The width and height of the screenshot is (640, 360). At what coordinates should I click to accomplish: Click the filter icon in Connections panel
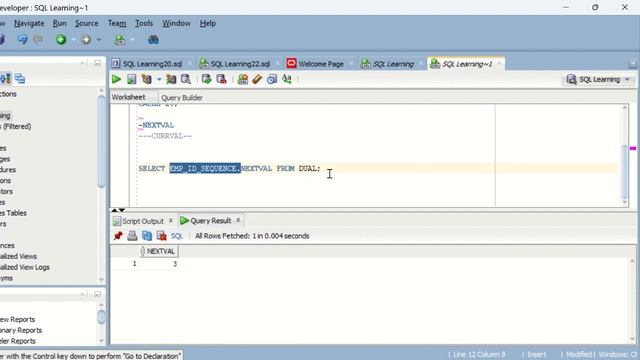(x=6, y=78)
